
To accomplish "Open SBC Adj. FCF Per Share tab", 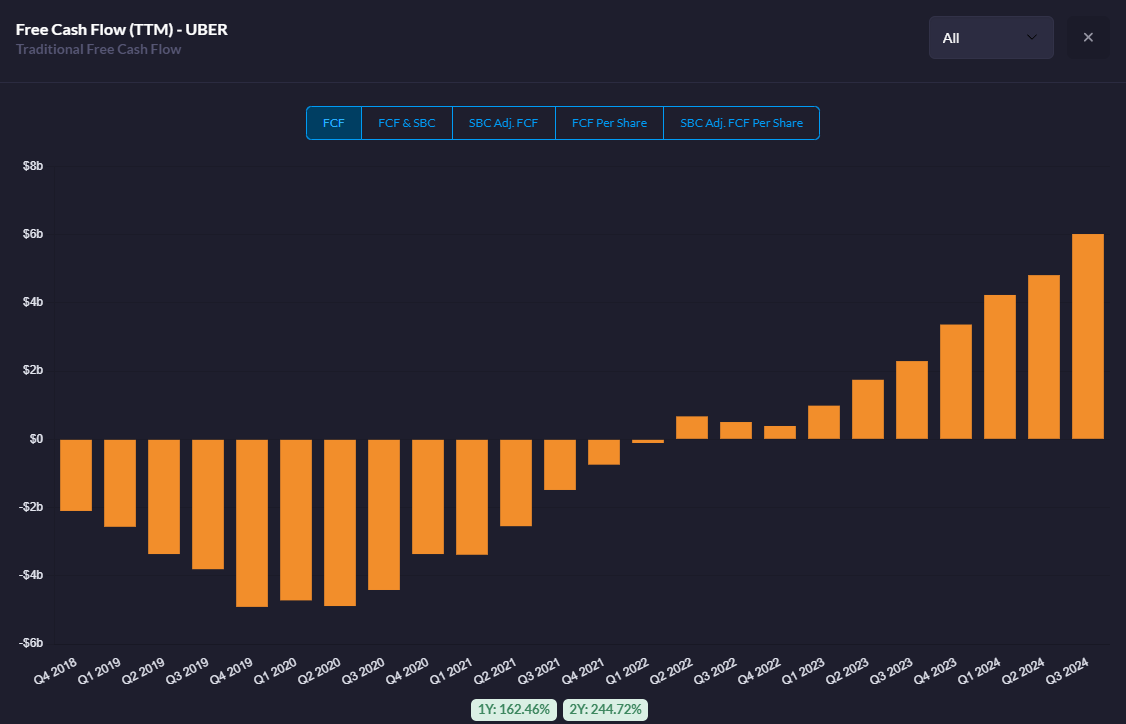I will (x=741, y=123).
